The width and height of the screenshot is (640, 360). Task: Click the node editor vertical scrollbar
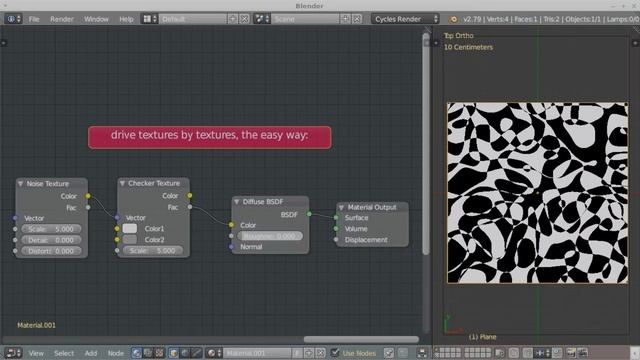[426, 144]
